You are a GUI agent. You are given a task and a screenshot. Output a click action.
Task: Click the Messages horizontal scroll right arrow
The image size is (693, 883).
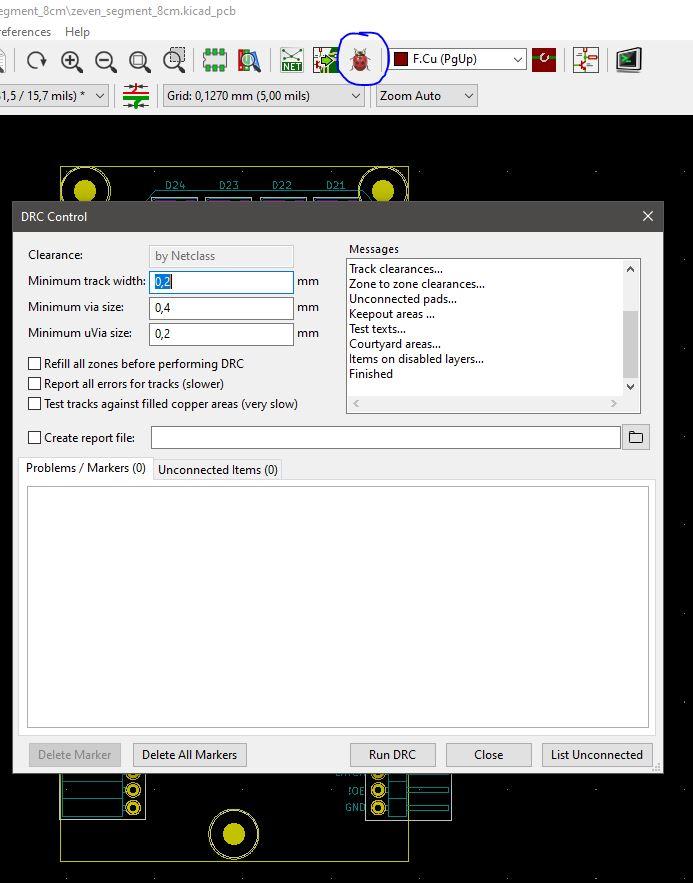614,403
